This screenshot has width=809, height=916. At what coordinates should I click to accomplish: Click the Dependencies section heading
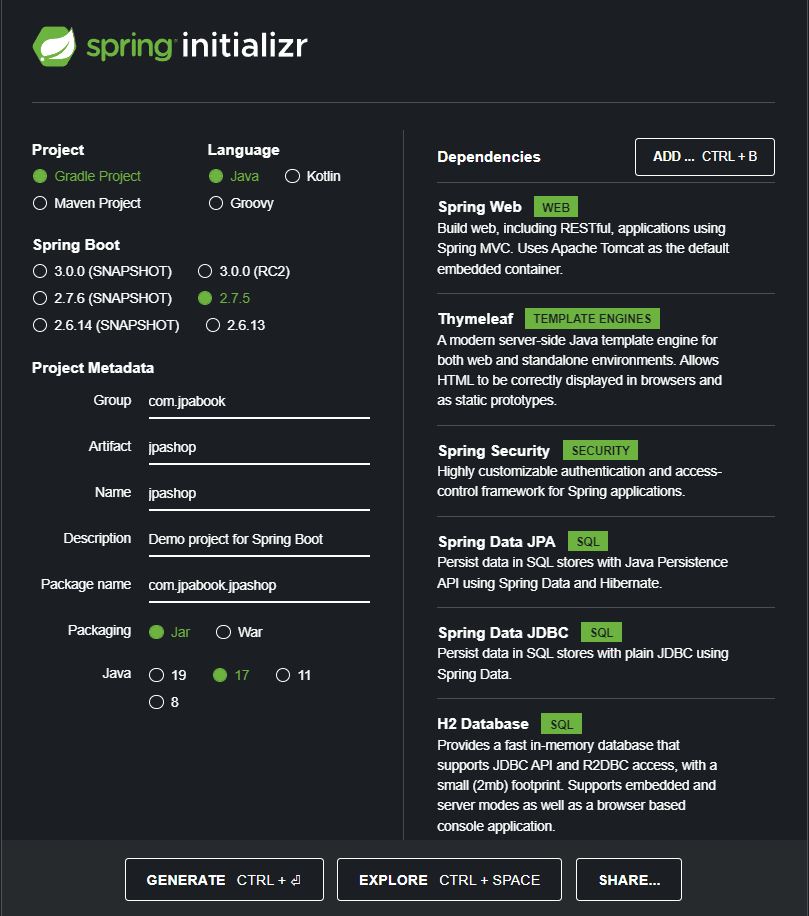[x=489, y=157]
